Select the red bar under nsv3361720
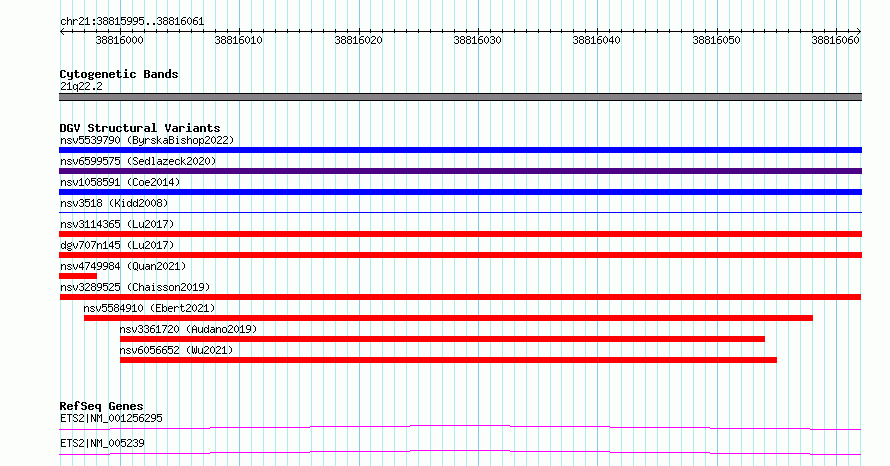This screenshot has width=890, height=466. (x=442, y=339)
